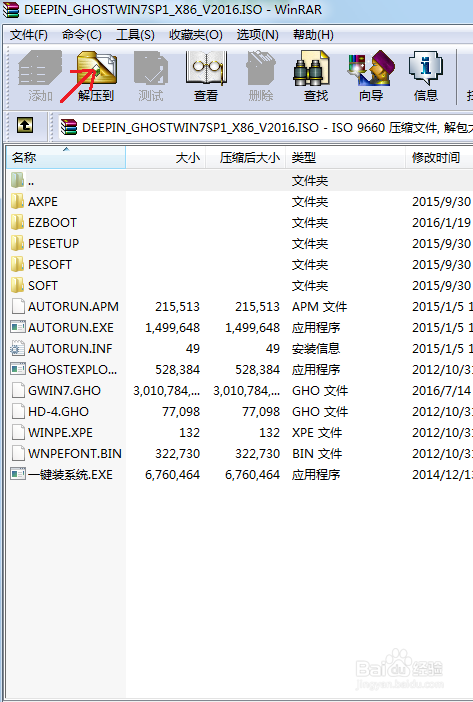473x702 pixels.
Task: Open the 收藏夹(O) menu
Action: (196, 35)
